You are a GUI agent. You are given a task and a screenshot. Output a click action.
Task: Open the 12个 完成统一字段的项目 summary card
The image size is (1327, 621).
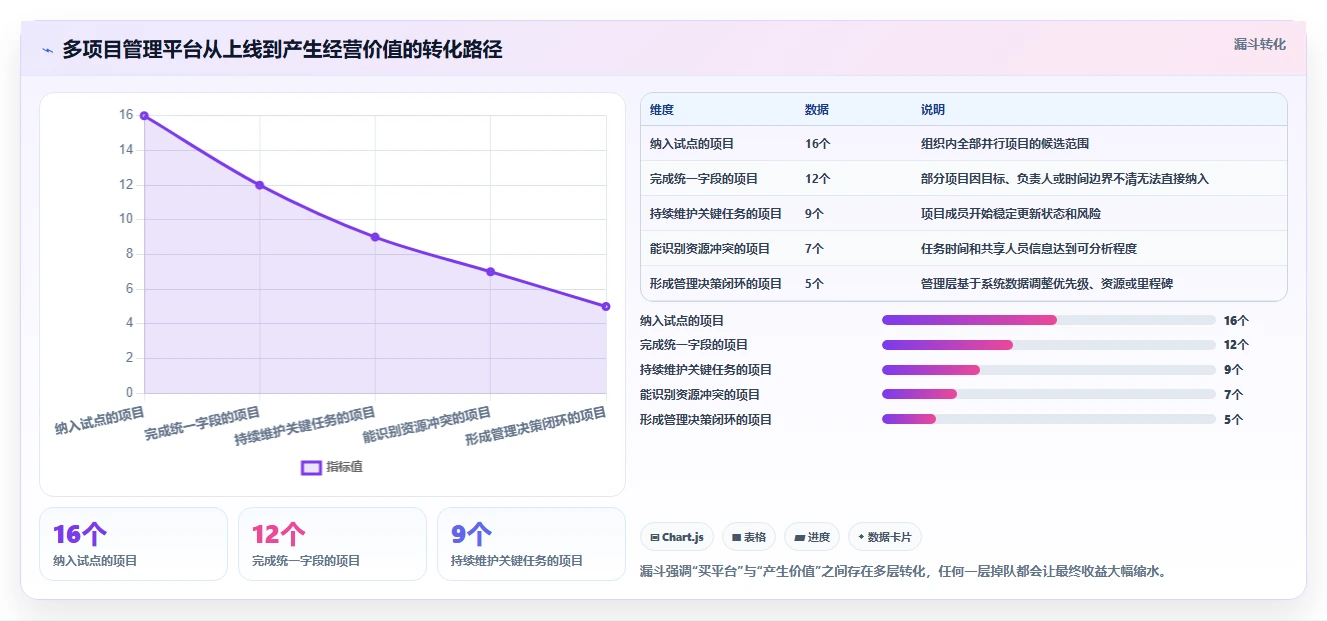tap(332, 544)
